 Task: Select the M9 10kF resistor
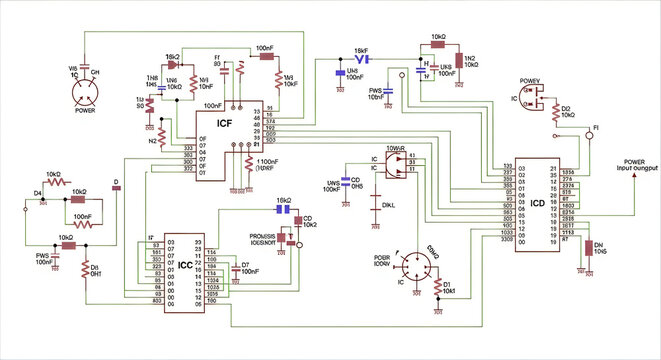tap(278, 80)
